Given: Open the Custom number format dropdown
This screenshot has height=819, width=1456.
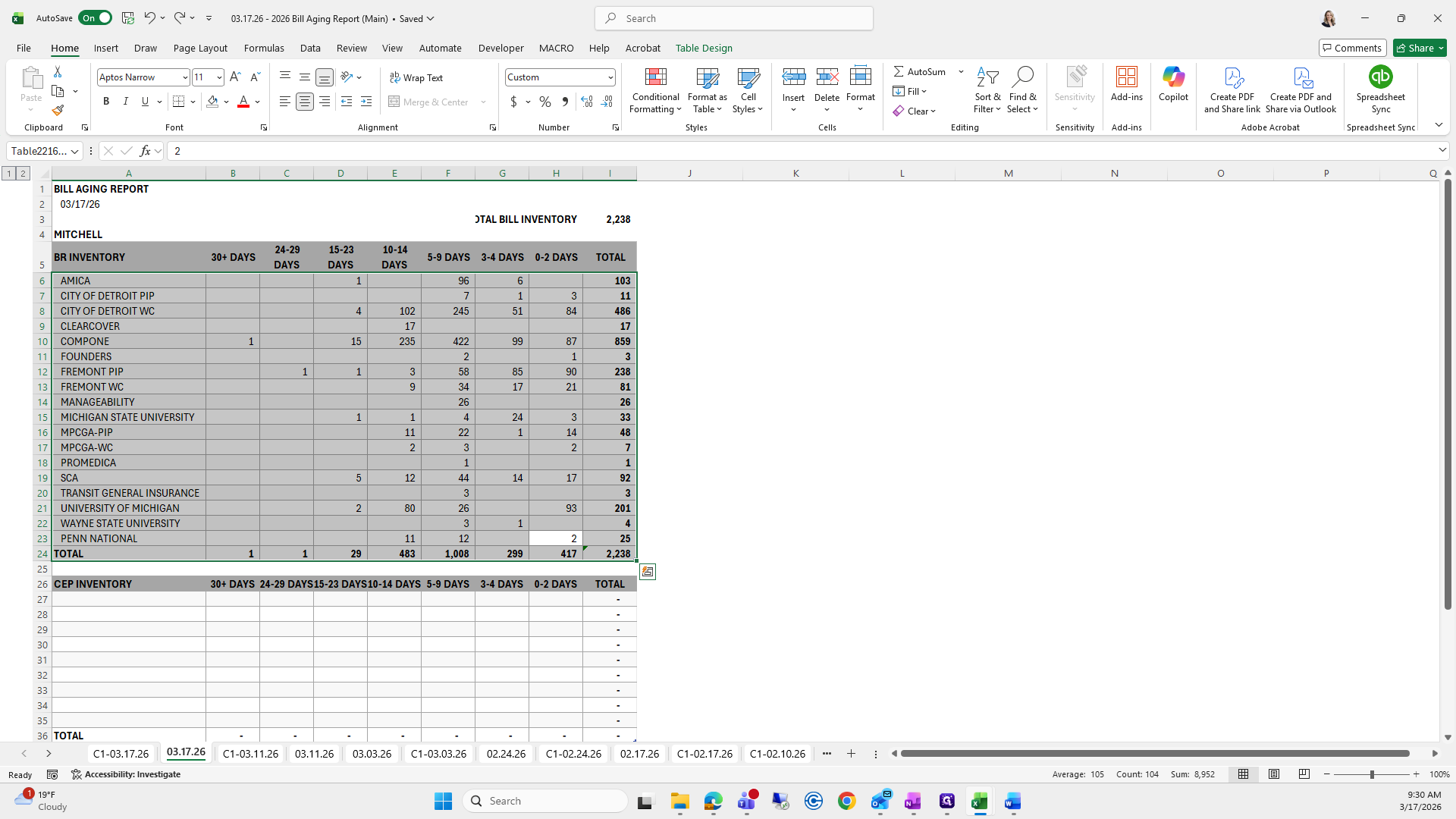Looking at the screenshot, I should [610, 77].
